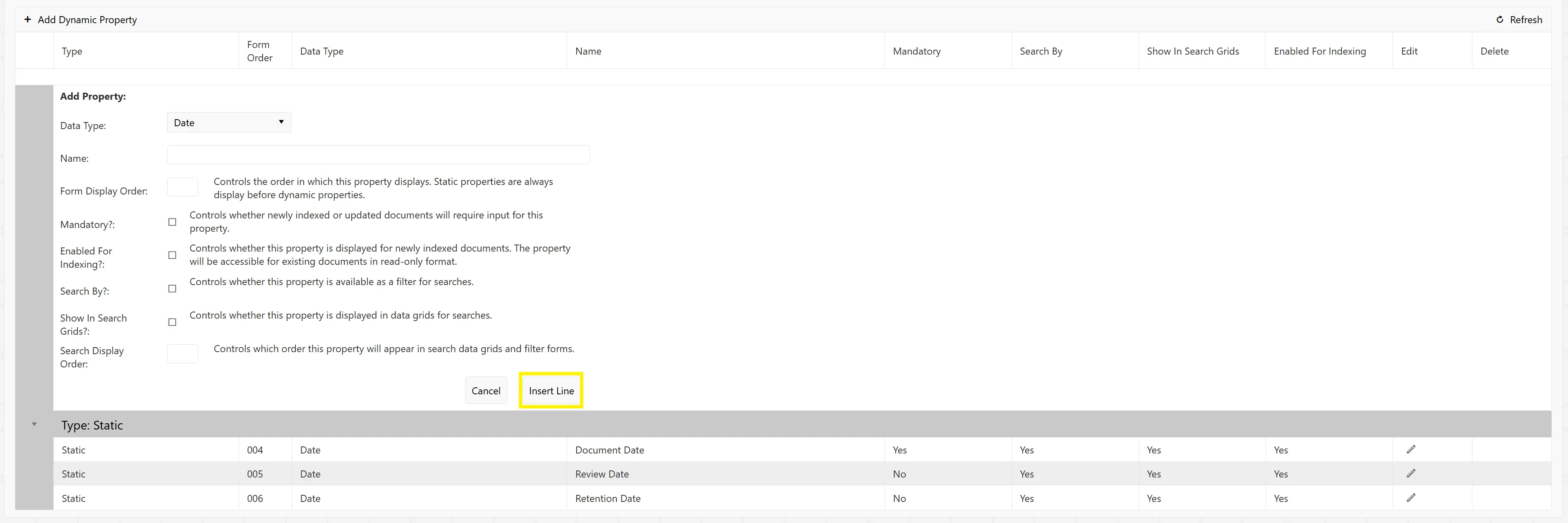Click the Show In Search Grids column header
Screen dimensions: 1568x523
[x=1193, y=51]
